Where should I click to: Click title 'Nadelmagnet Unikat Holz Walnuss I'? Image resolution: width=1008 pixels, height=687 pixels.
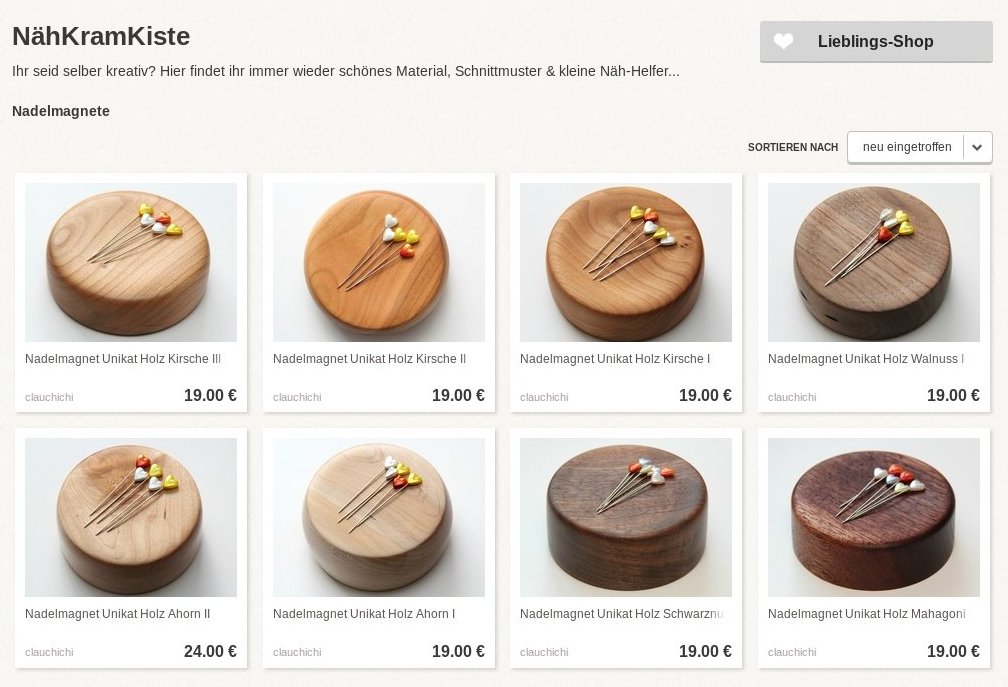(866, 359)
